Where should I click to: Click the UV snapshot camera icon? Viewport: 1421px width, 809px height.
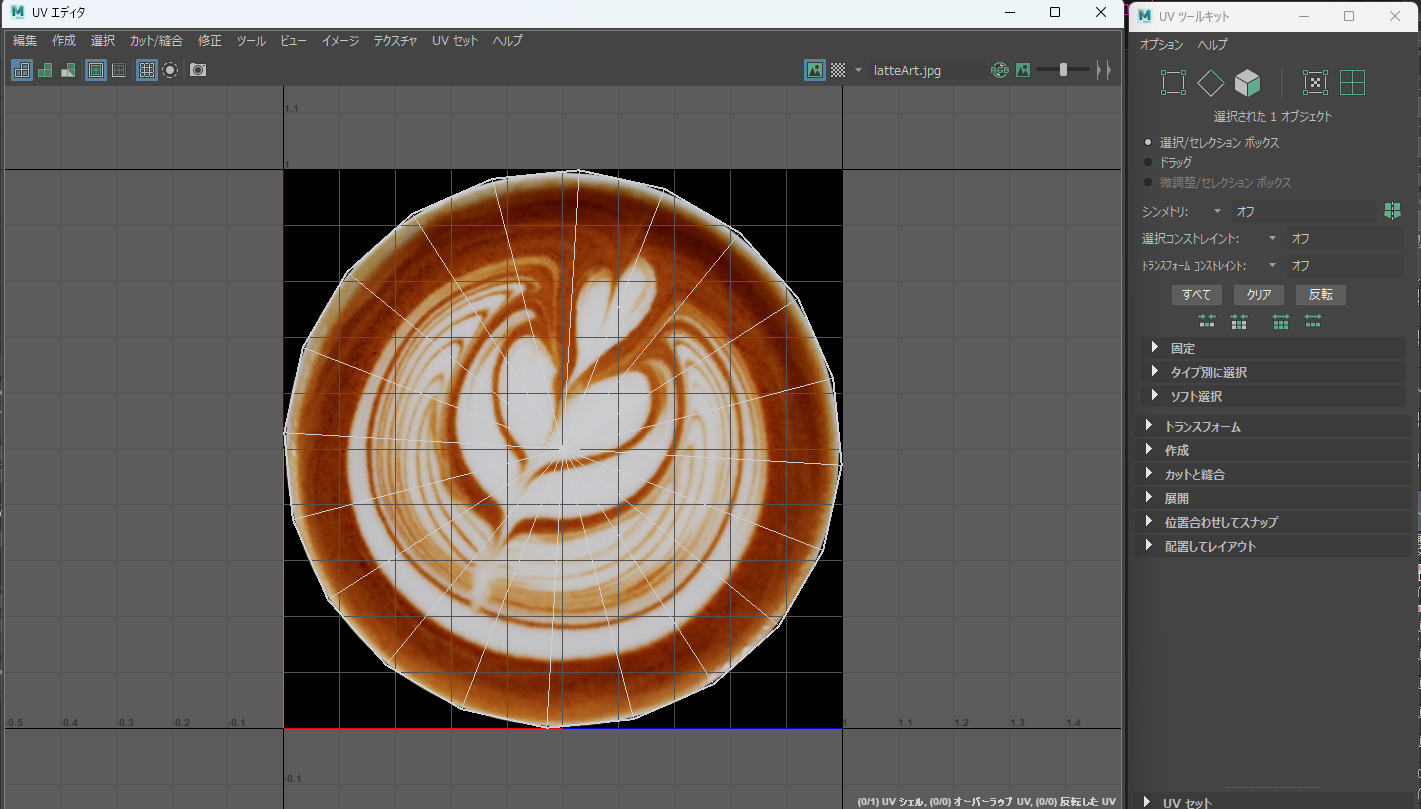[198, 70]
